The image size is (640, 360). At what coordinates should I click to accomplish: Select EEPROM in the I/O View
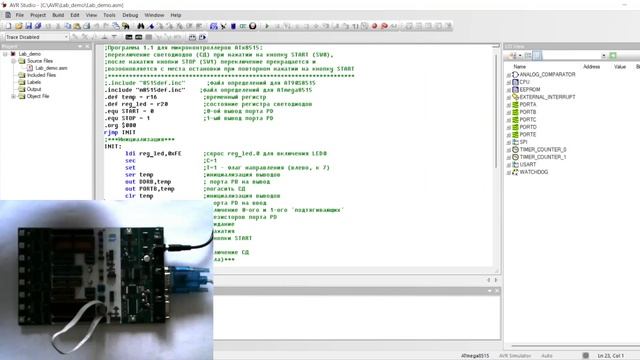pos(530,89)
